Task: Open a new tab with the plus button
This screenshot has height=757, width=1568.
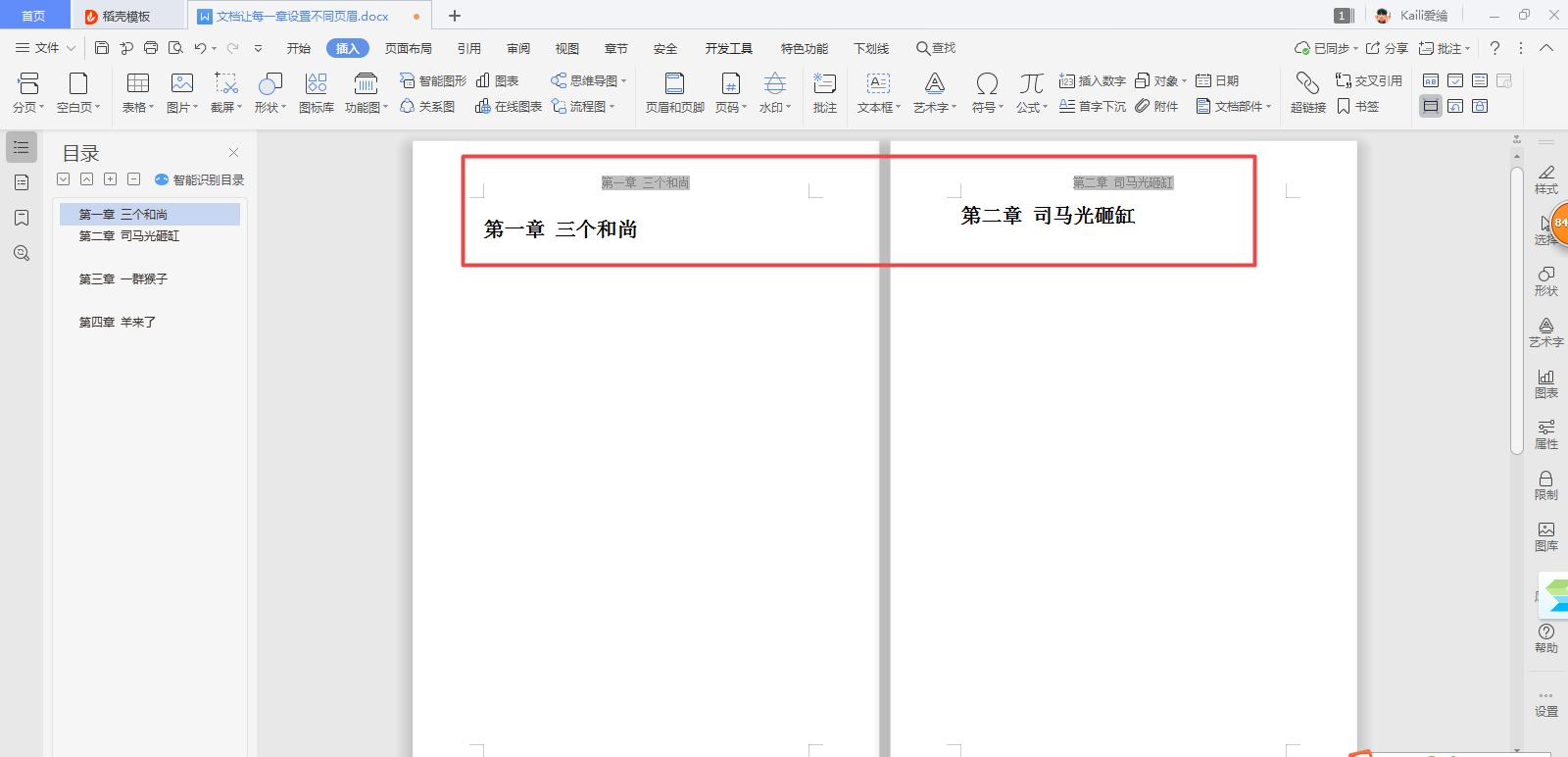Action: [x=455, y=16]
